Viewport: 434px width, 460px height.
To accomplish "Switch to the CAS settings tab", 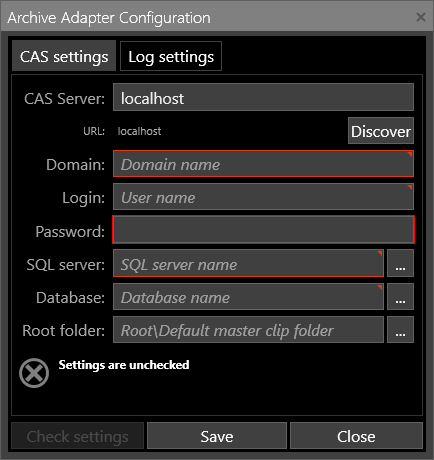I will (x=64, y=56).
